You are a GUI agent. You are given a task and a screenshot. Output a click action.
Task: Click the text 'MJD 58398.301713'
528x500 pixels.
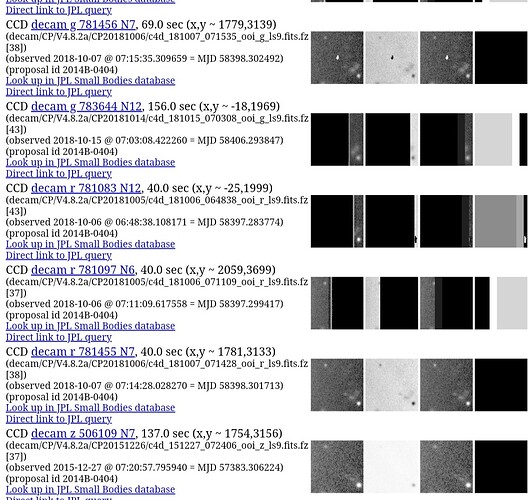(238, 386)
